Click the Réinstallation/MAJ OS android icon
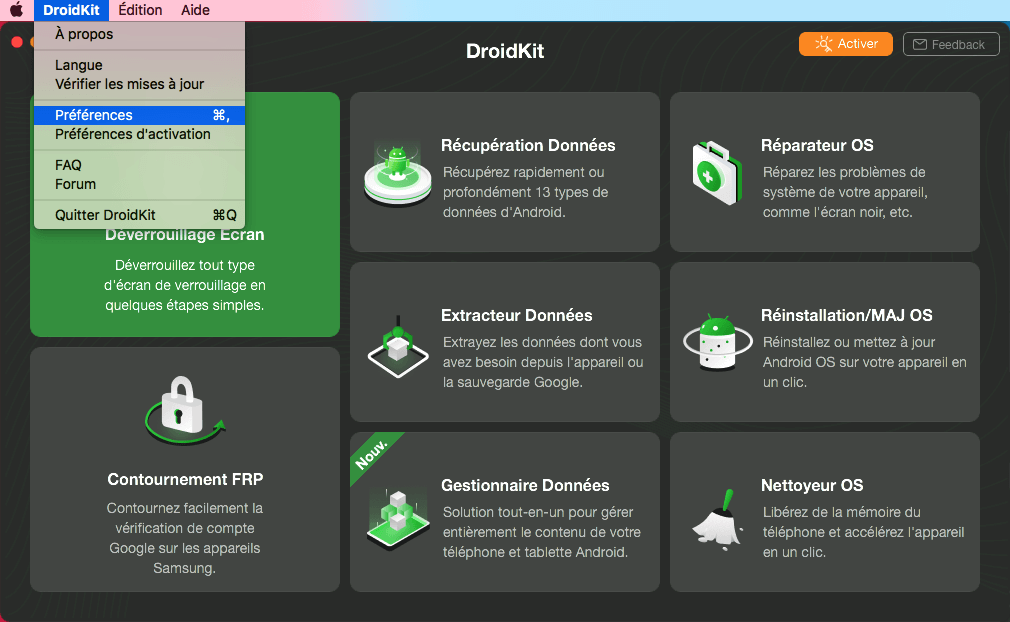 (718, 343)
